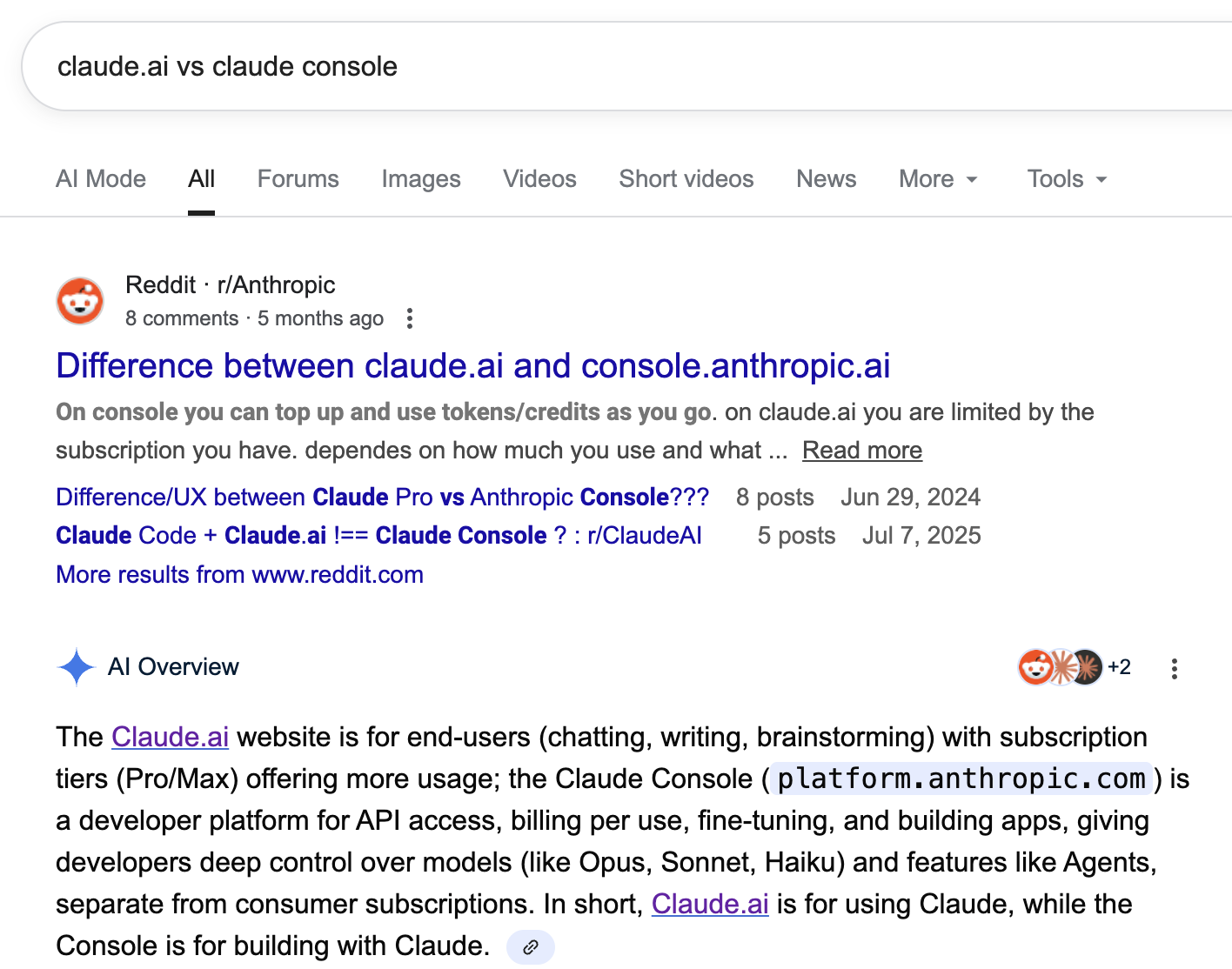Open 'Claude Code + Claude.ai' r/ClaudeAI sublink
Screen dimensions: 1232x969
378,536
